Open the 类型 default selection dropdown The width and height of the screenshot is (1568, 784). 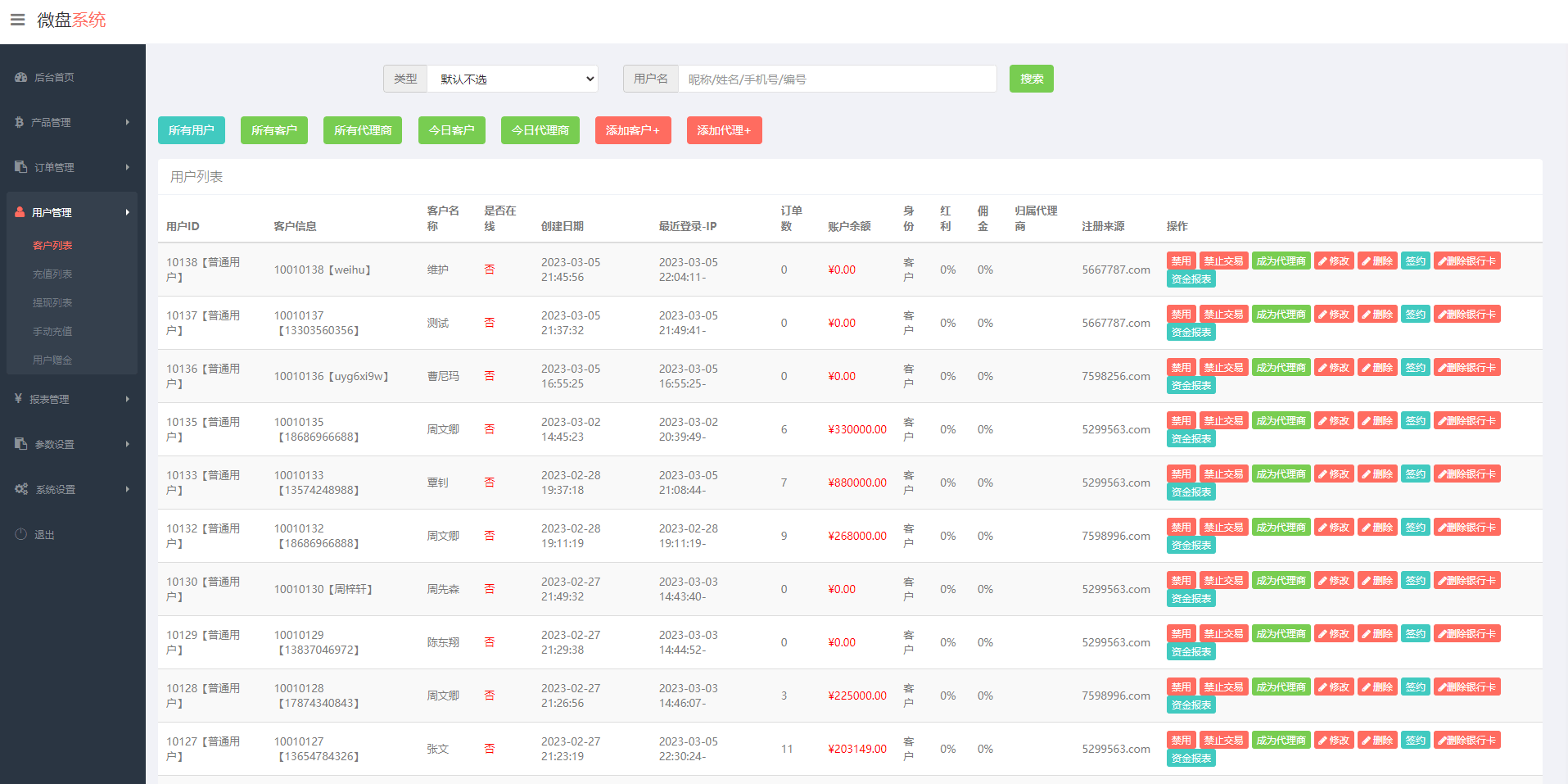point(513,79)
